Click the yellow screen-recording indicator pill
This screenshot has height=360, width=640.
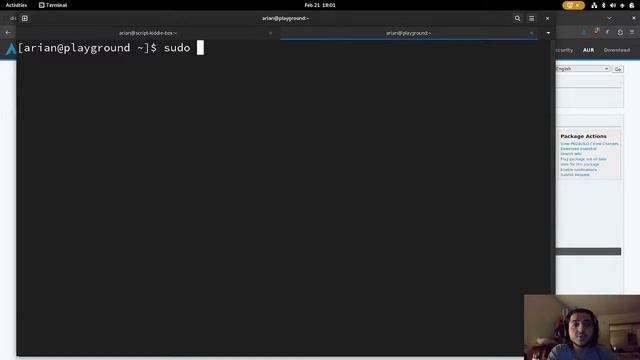573,5
